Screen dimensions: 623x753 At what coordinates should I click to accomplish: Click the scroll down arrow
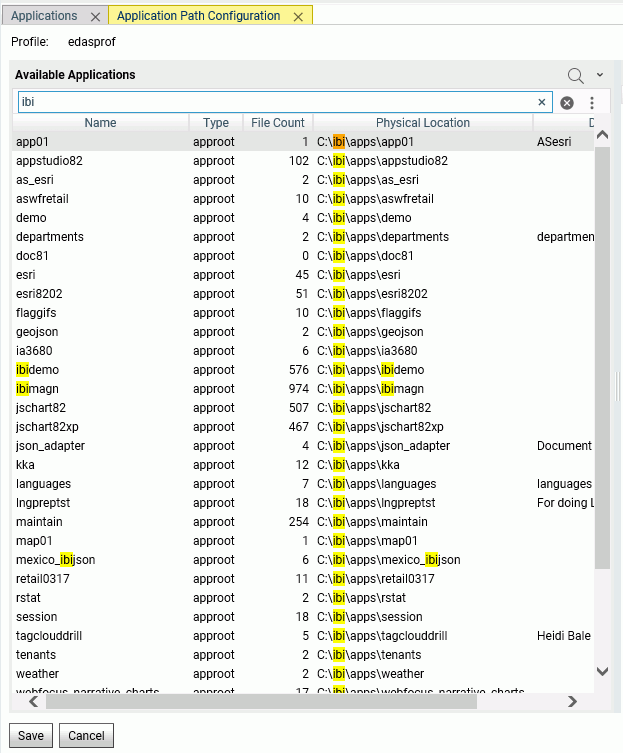click(x=602, y=671)
